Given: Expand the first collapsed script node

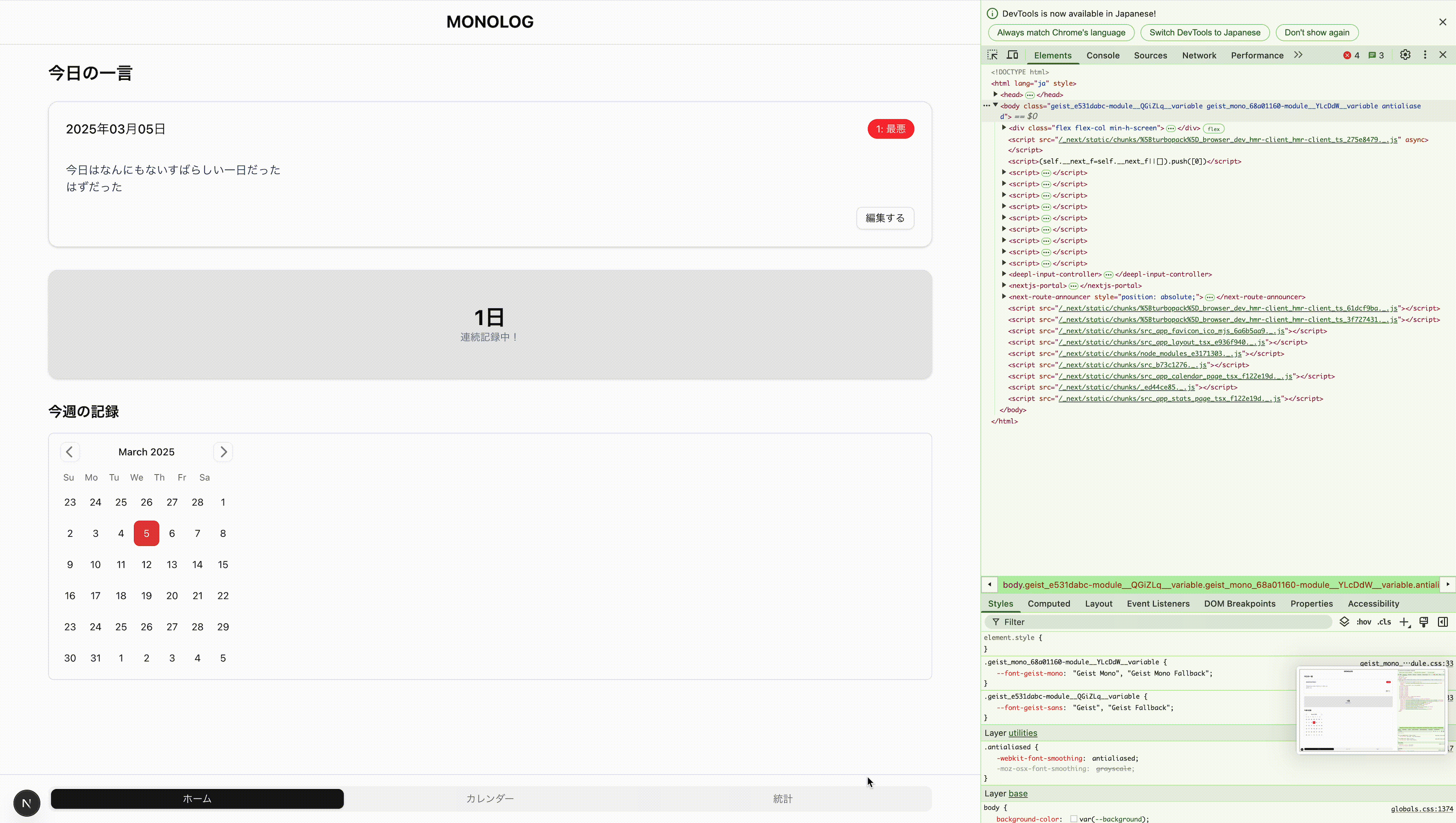Looking at the screenshot, I should coord(1004,172).
